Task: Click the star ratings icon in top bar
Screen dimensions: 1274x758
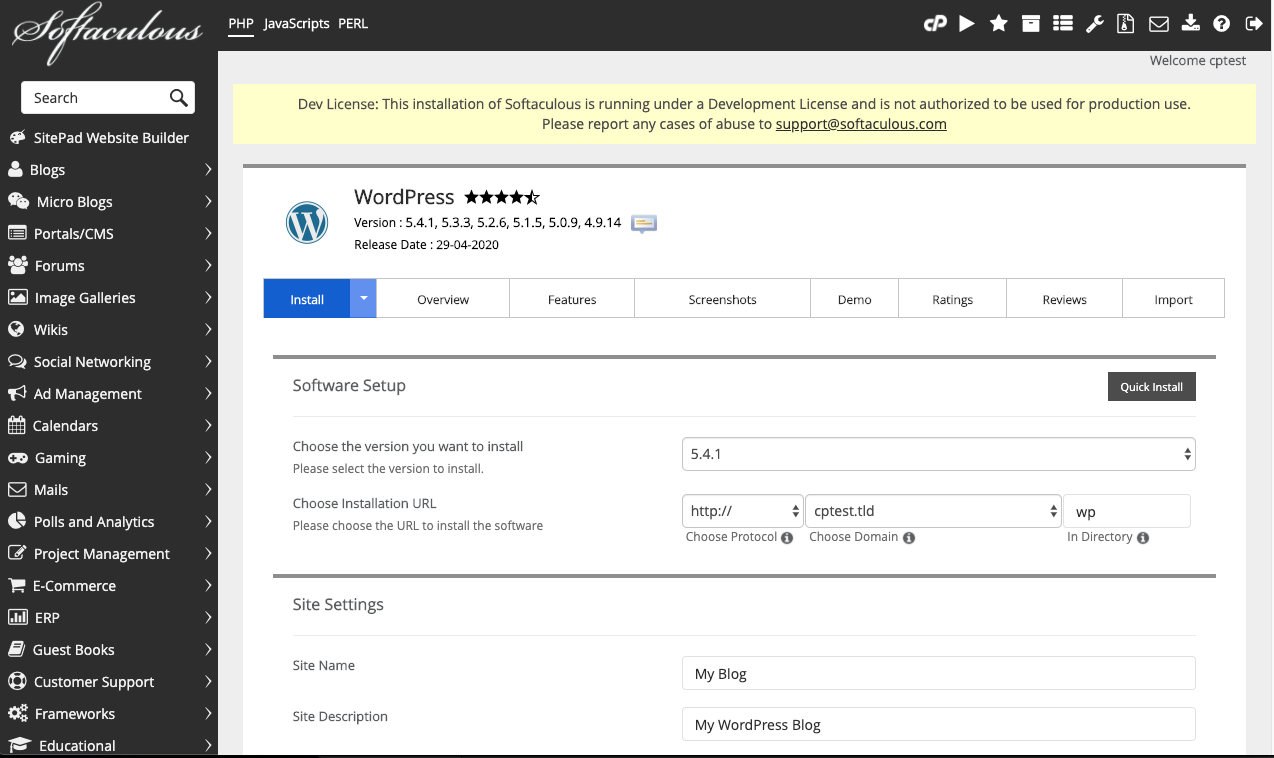Action: tap(998, 24)
